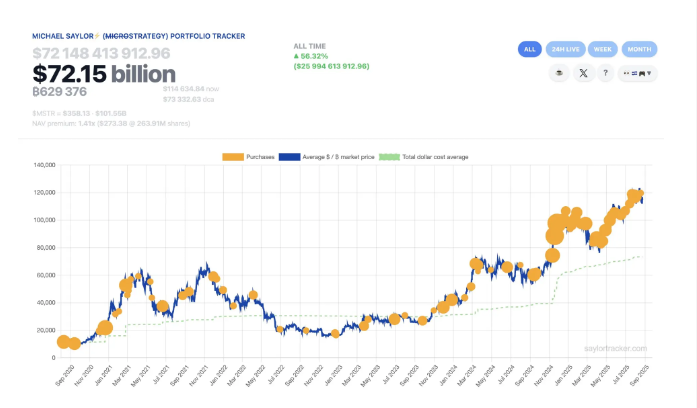Click the saylortracker.com watermark on chart
Screen dimensions: 697x408
pos(615,349)
